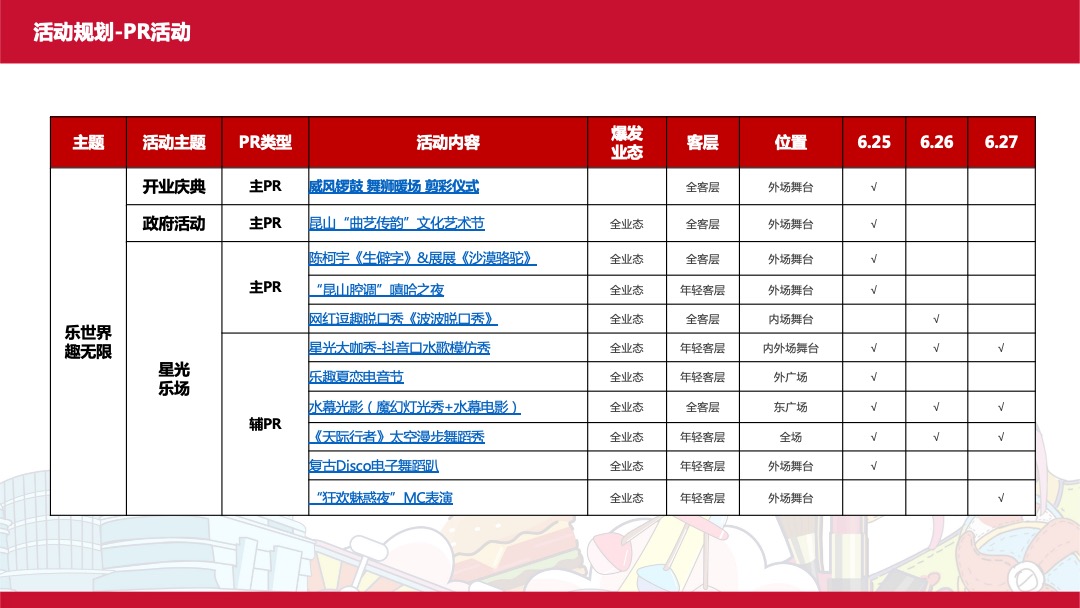The width and height of the screenshot is (1080, 608).
Task: Click the slide title 活动规划-PR活动
Action: point(112,30)
